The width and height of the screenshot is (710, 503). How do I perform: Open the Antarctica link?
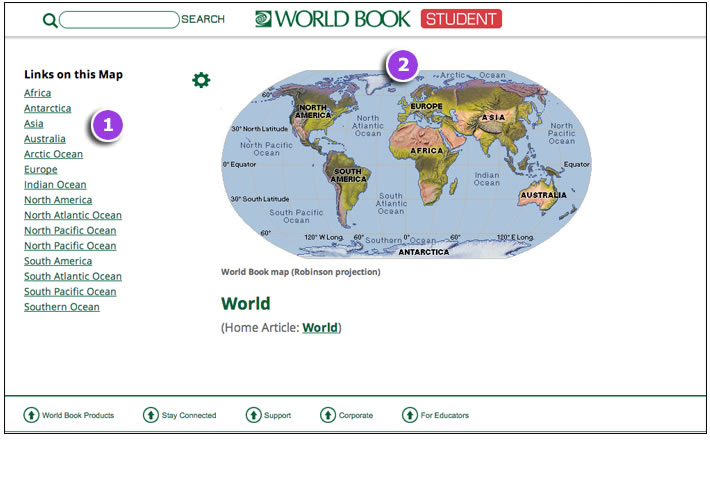coord(48,108)
